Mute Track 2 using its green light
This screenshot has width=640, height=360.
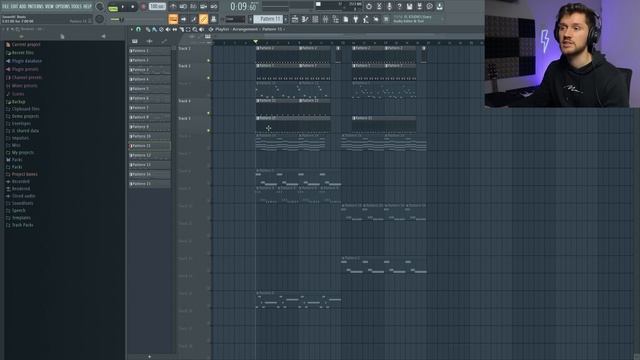click(x=209, y=78)
